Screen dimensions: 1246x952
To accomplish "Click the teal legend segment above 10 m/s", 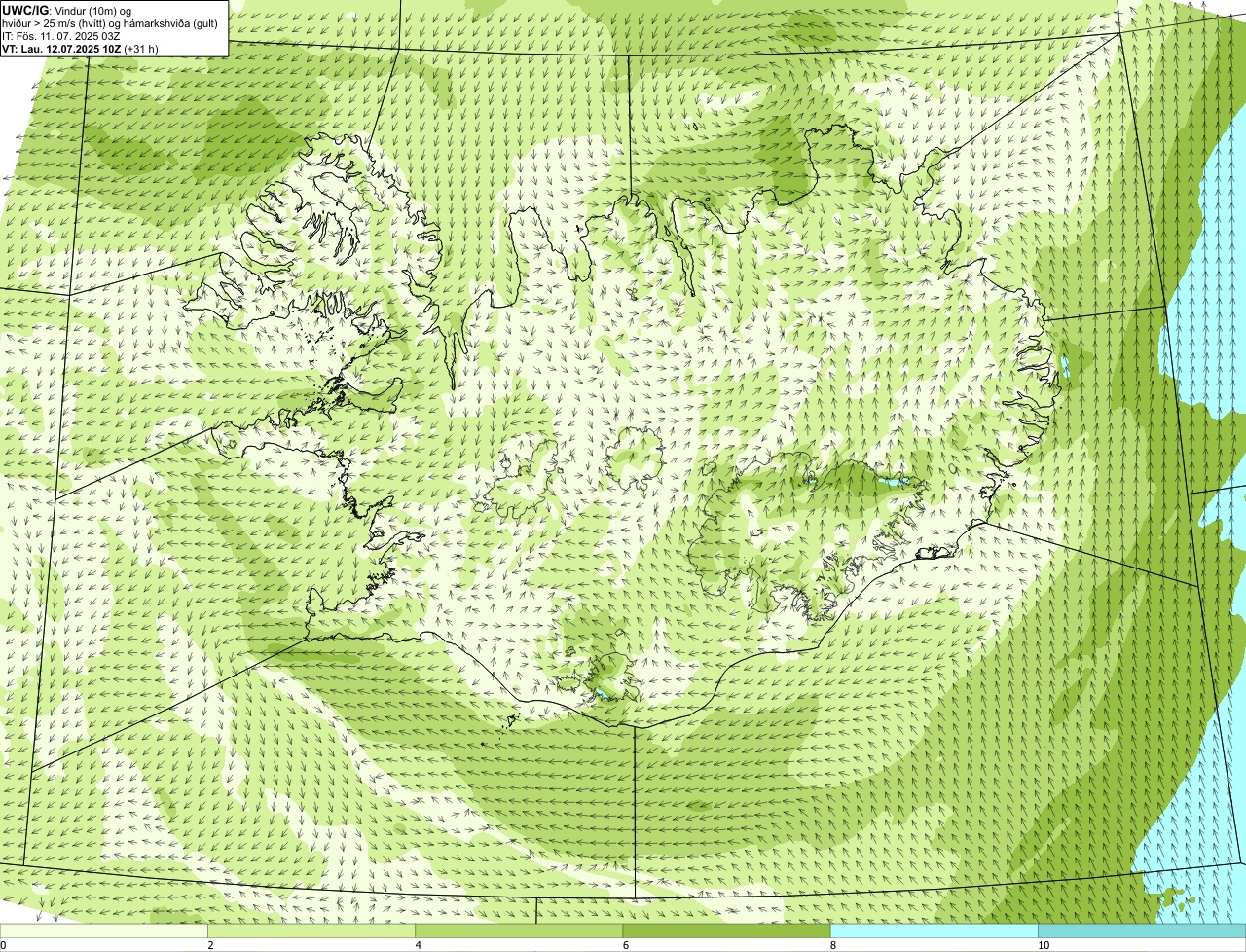I will 1142,932.
